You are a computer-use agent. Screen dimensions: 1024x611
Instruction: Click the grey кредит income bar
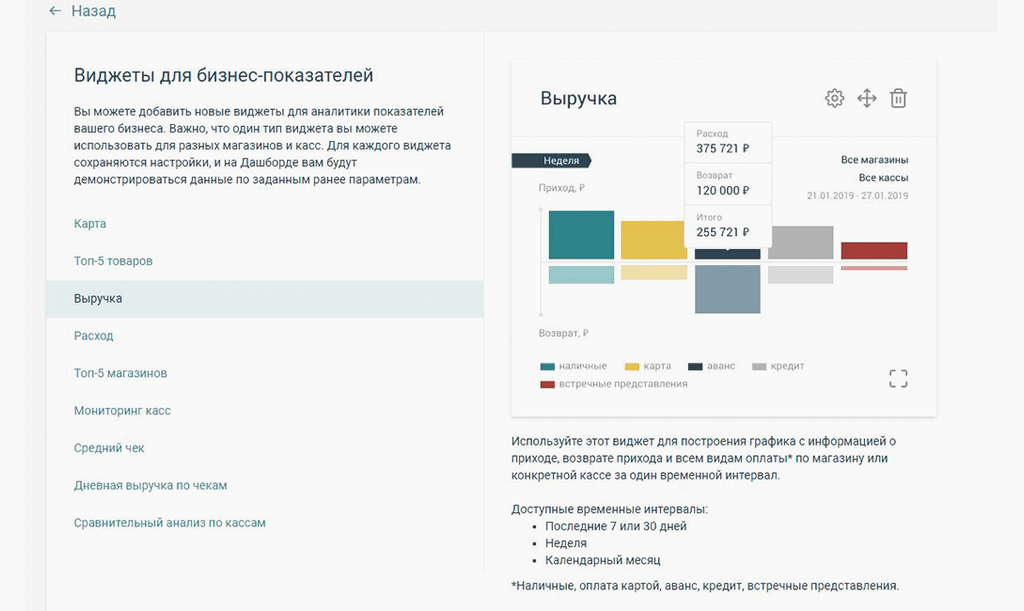[801, 243]
